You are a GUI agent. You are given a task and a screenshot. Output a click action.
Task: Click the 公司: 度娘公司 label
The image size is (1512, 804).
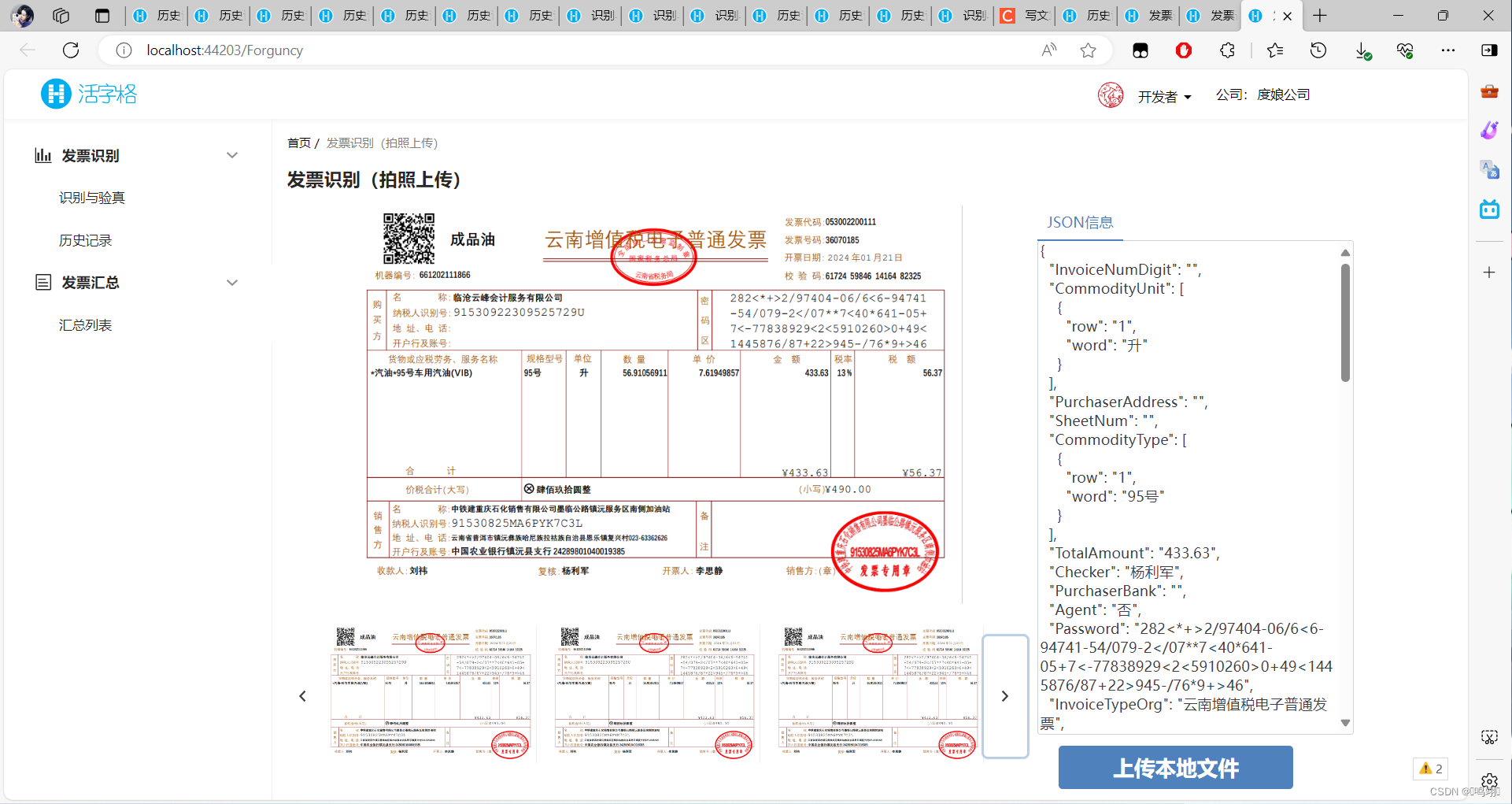tap(1262, 95)
